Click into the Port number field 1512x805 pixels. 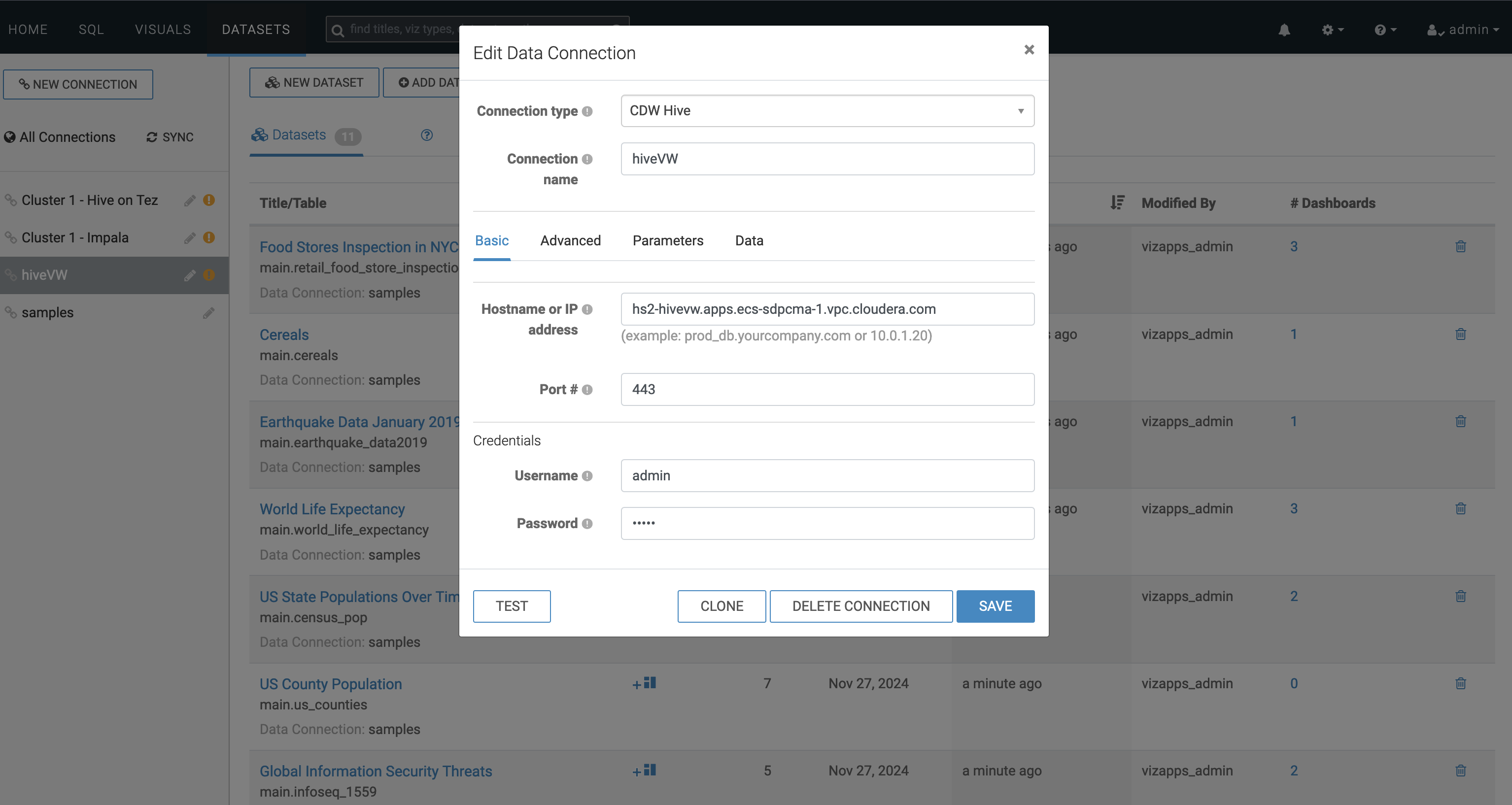pyautogui.click(x=827, y=390)
